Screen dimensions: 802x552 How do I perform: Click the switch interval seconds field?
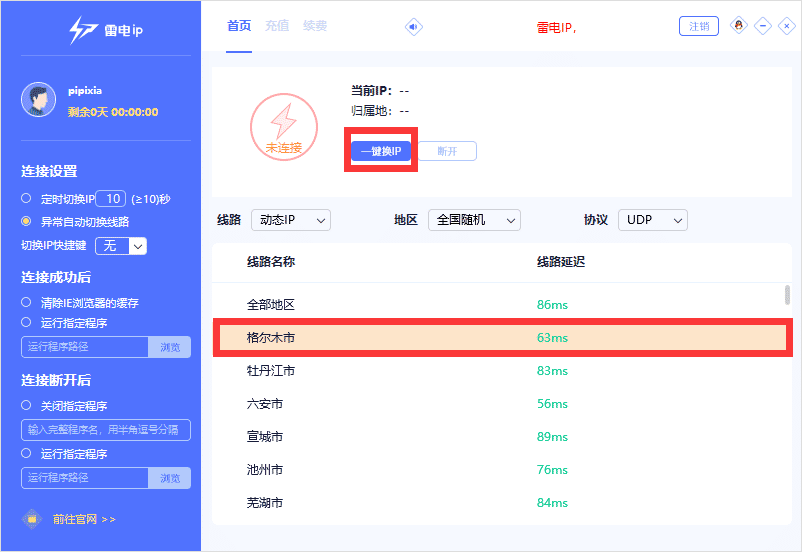pos(111,198)
